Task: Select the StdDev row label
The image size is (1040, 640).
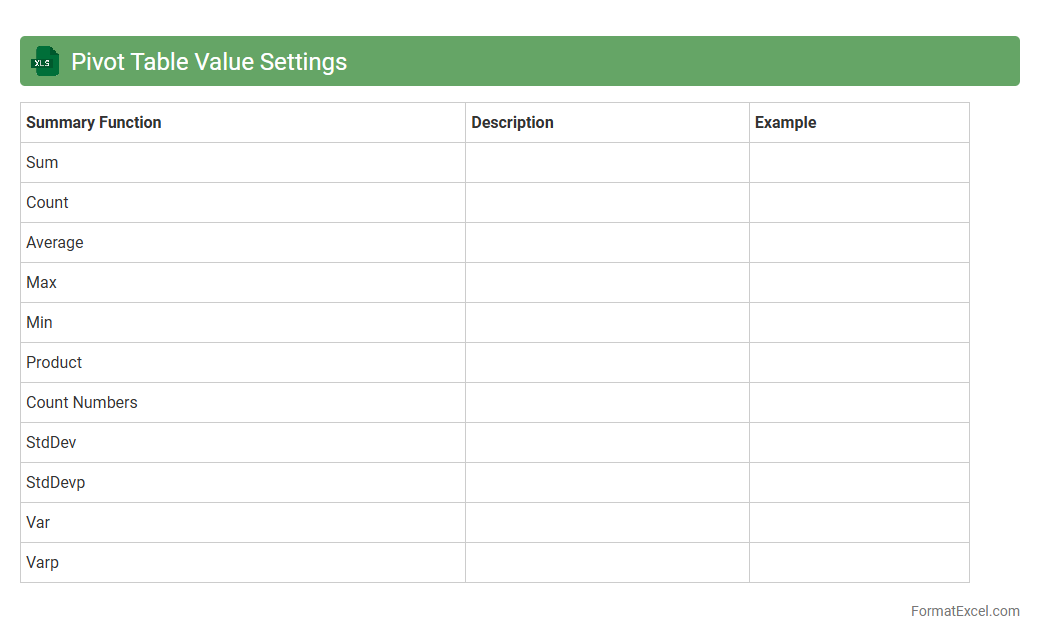Action: pyautogui.click(x=51, y=442)
